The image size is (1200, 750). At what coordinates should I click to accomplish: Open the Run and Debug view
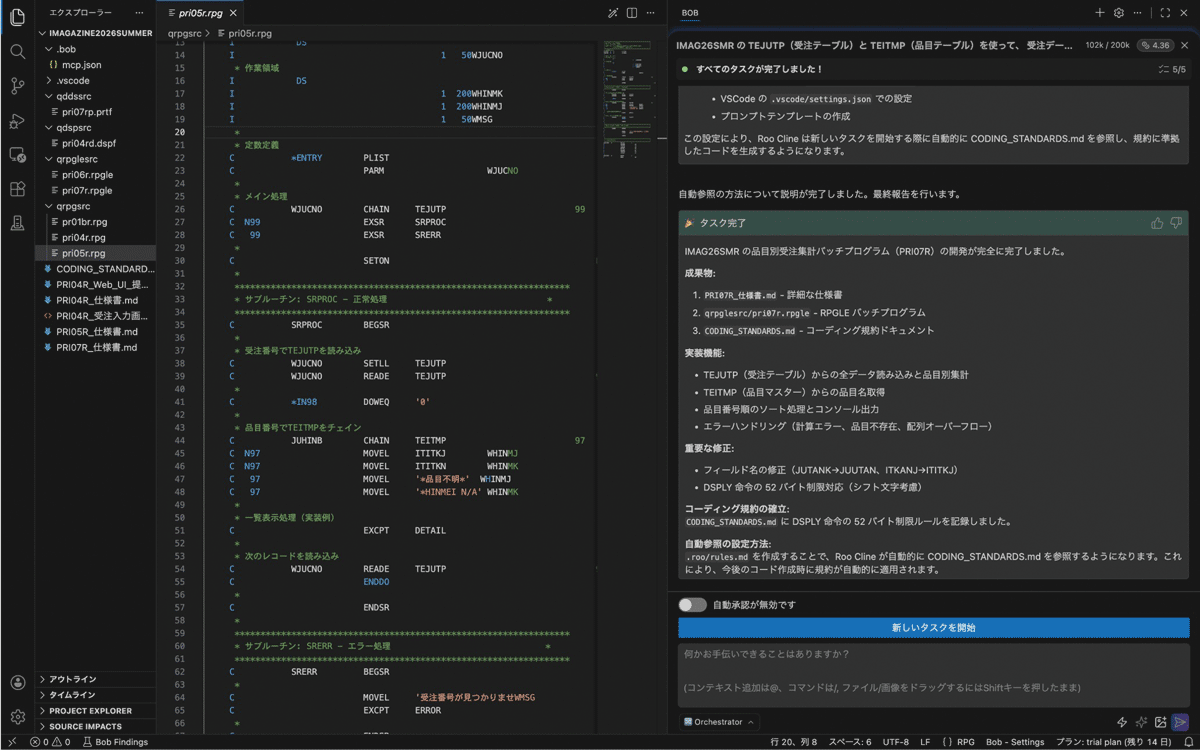[x=17, y=121]
